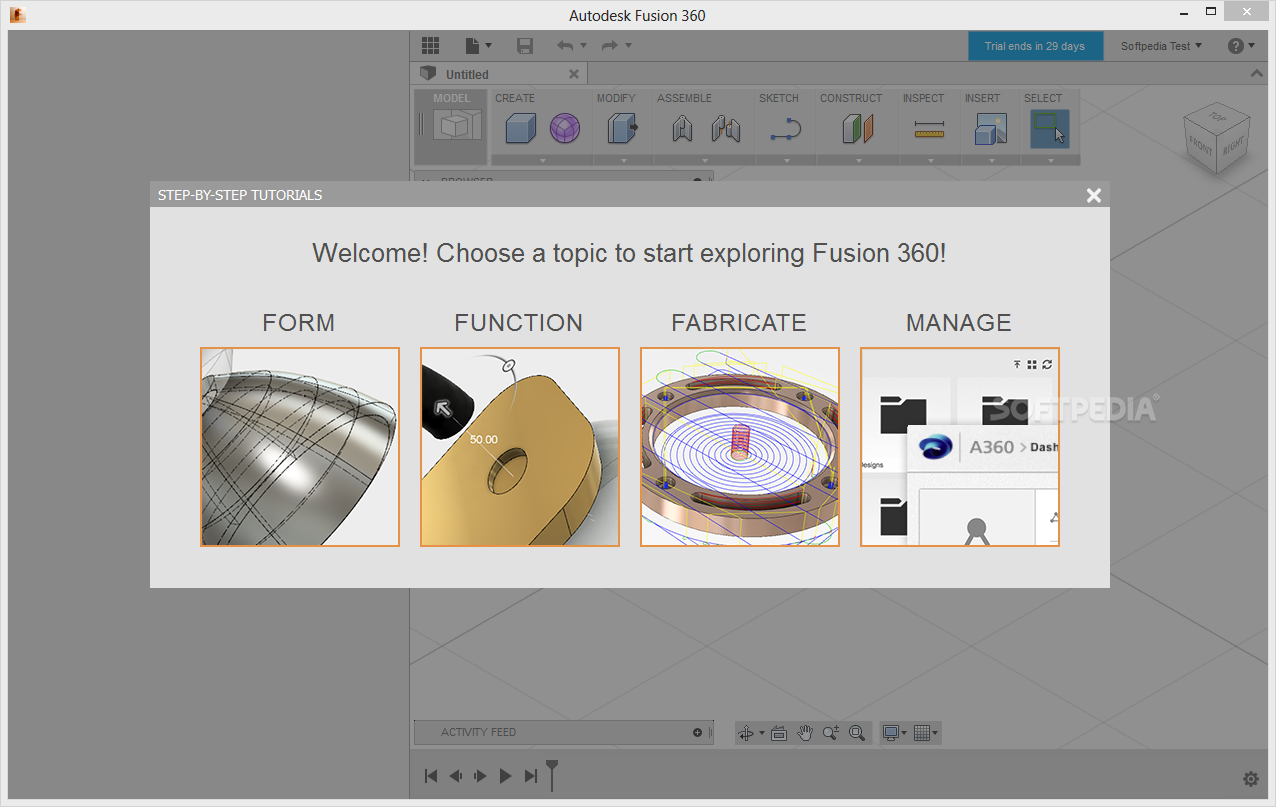Image resolution: width=1276 pixels, height=807 pixels.
Task: Expand the dropdown arrow beneath INSERT tool
Action: pos(990,160)
